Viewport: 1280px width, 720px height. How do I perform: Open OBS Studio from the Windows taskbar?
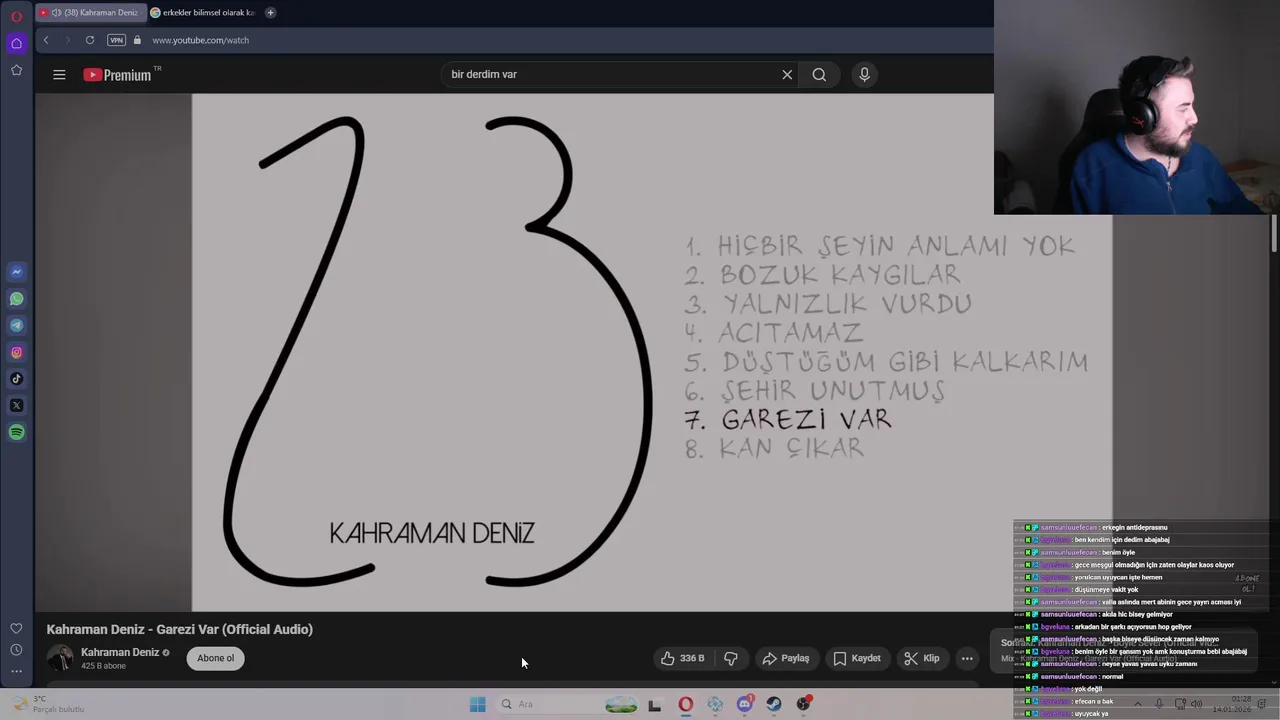tap(803, 704)
